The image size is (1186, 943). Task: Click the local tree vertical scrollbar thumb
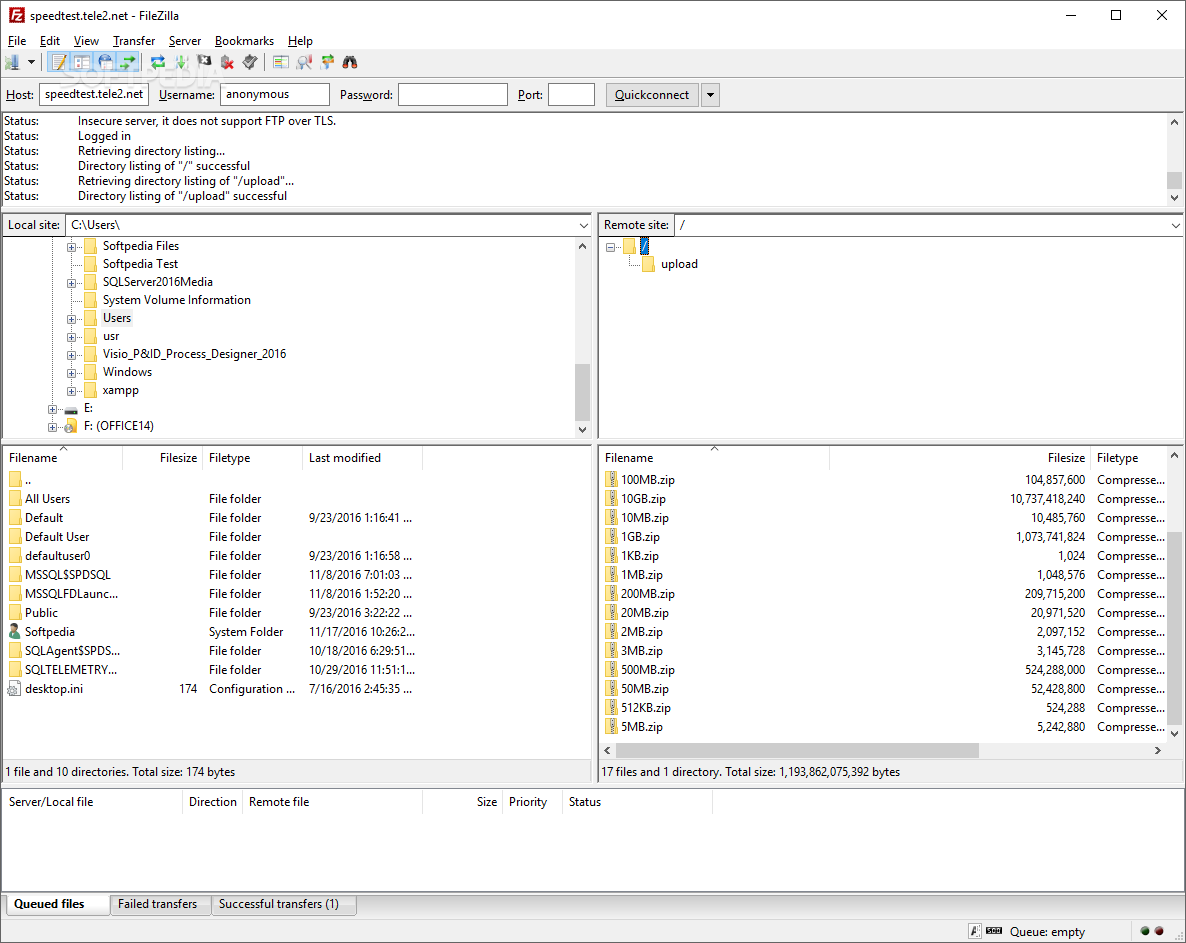(x=582, y=392)
